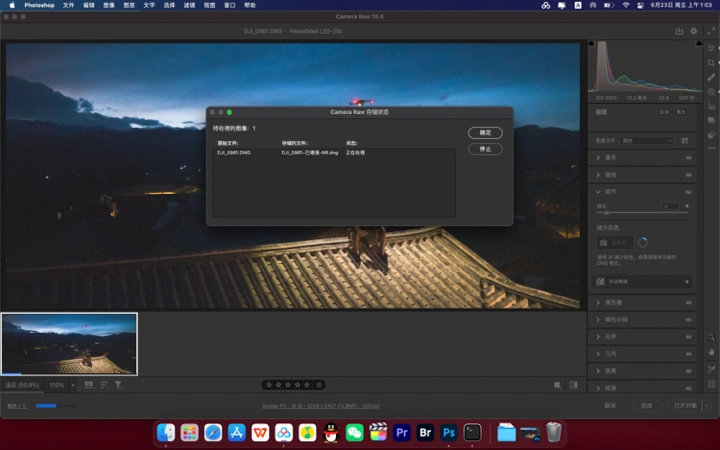The width and height of the screenshot is (720, 450).
Task: Open Premiere Pro from the Dock
Action: pos(402,432)
